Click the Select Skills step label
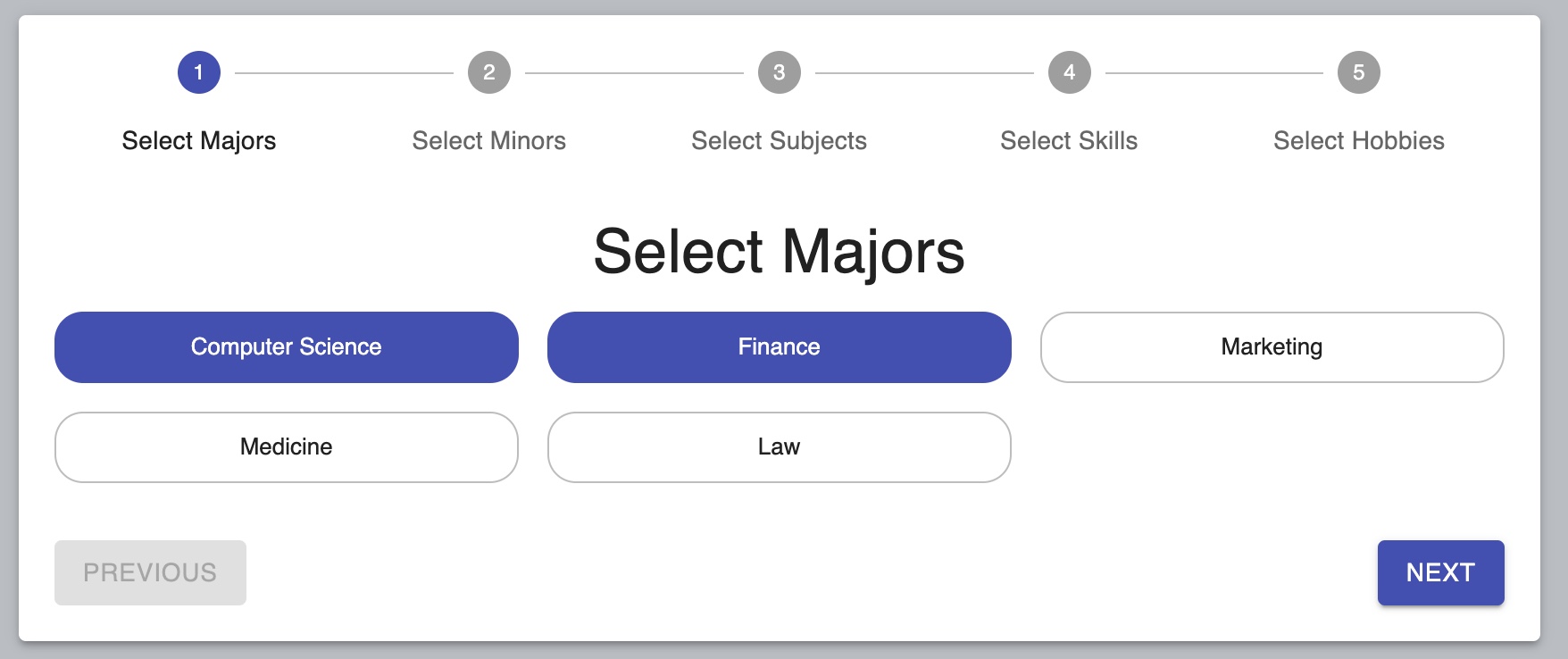 [x=1069, y=140]
